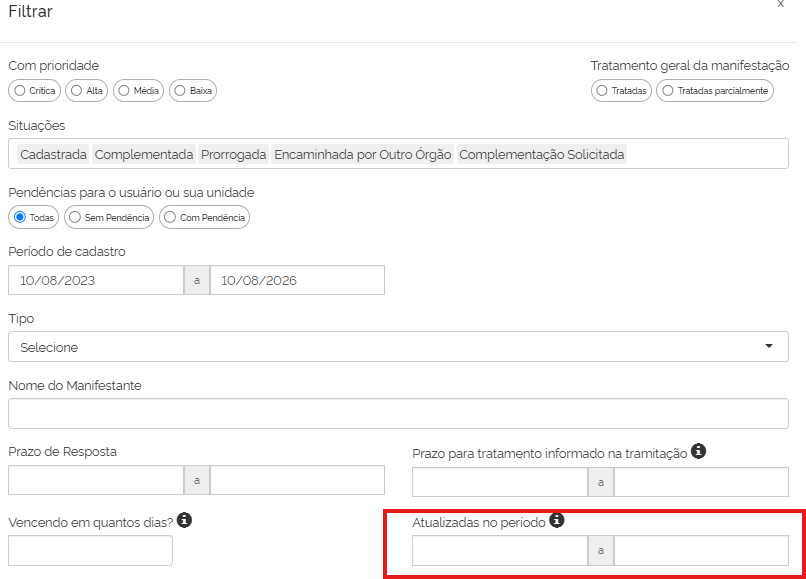Image resolution: width=806 pixels, height=579 pixels.
Task: Focus the Nome do Manifestante field
Action: click(398, 413)
